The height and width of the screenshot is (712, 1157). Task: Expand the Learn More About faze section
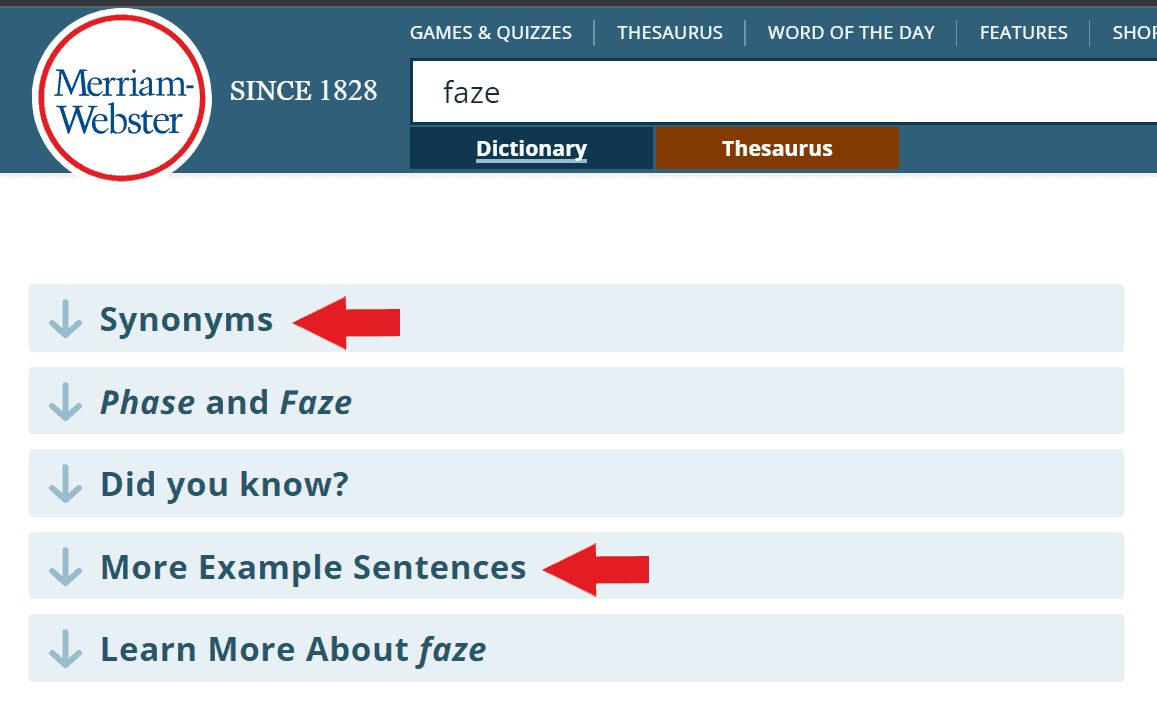[x=291, y=648]
